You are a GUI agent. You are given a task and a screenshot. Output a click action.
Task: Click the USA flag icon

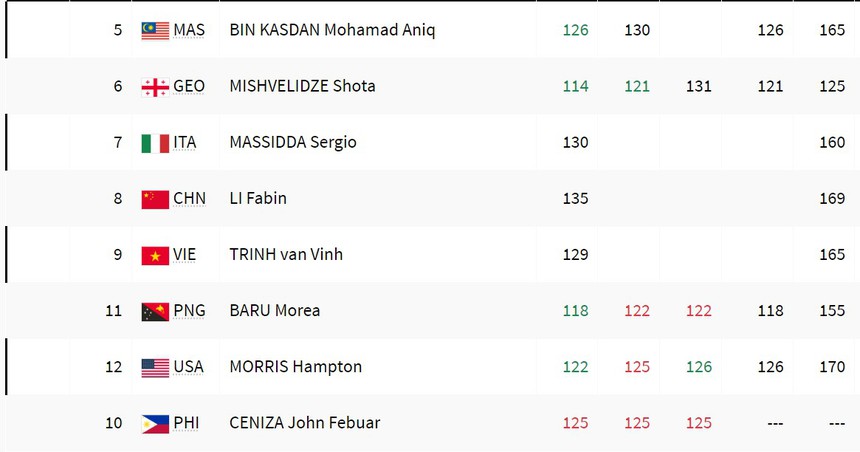155,368
